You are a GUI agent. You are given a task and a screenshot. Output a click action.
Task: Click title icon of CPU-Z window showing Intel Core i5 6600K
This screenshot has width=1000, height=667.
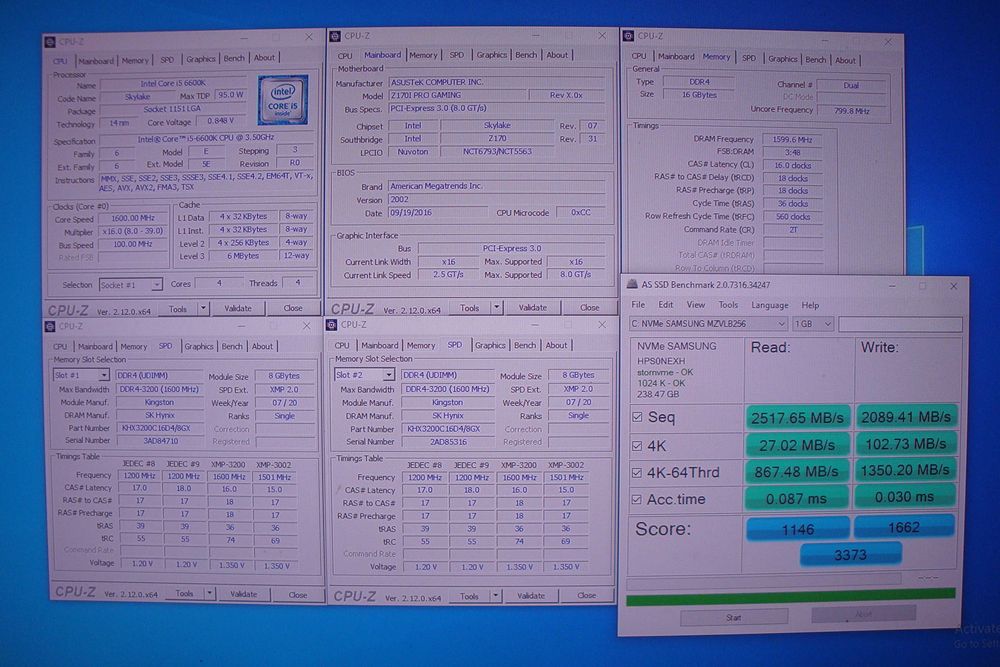tap(50, 42)
